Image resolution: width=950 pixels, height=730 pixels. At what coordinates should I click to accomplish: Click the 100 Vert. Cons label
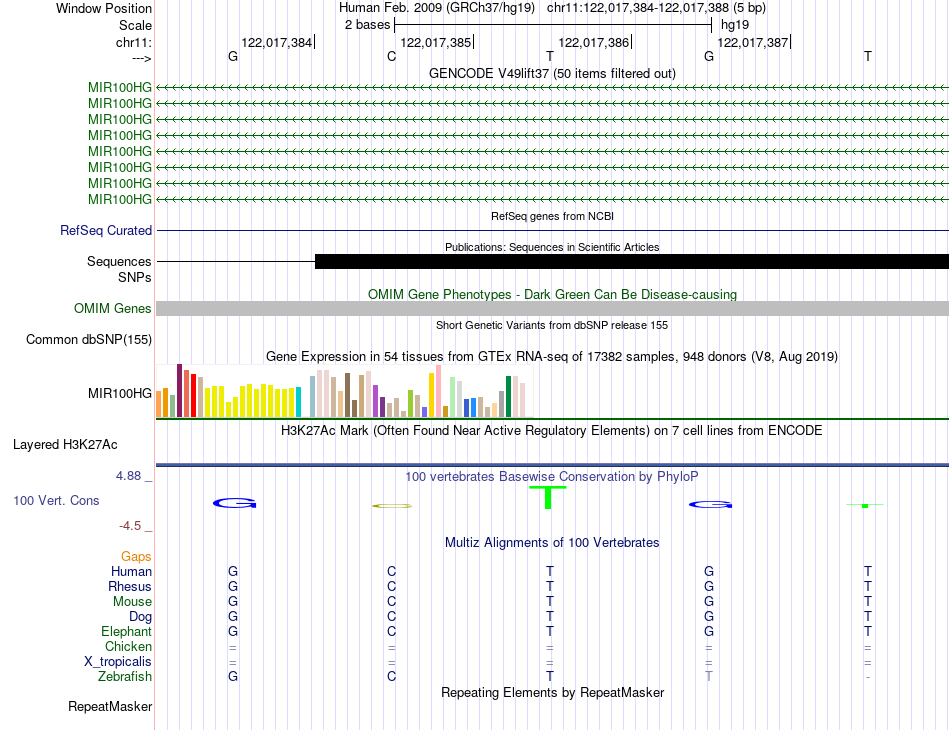coord(56,500)
